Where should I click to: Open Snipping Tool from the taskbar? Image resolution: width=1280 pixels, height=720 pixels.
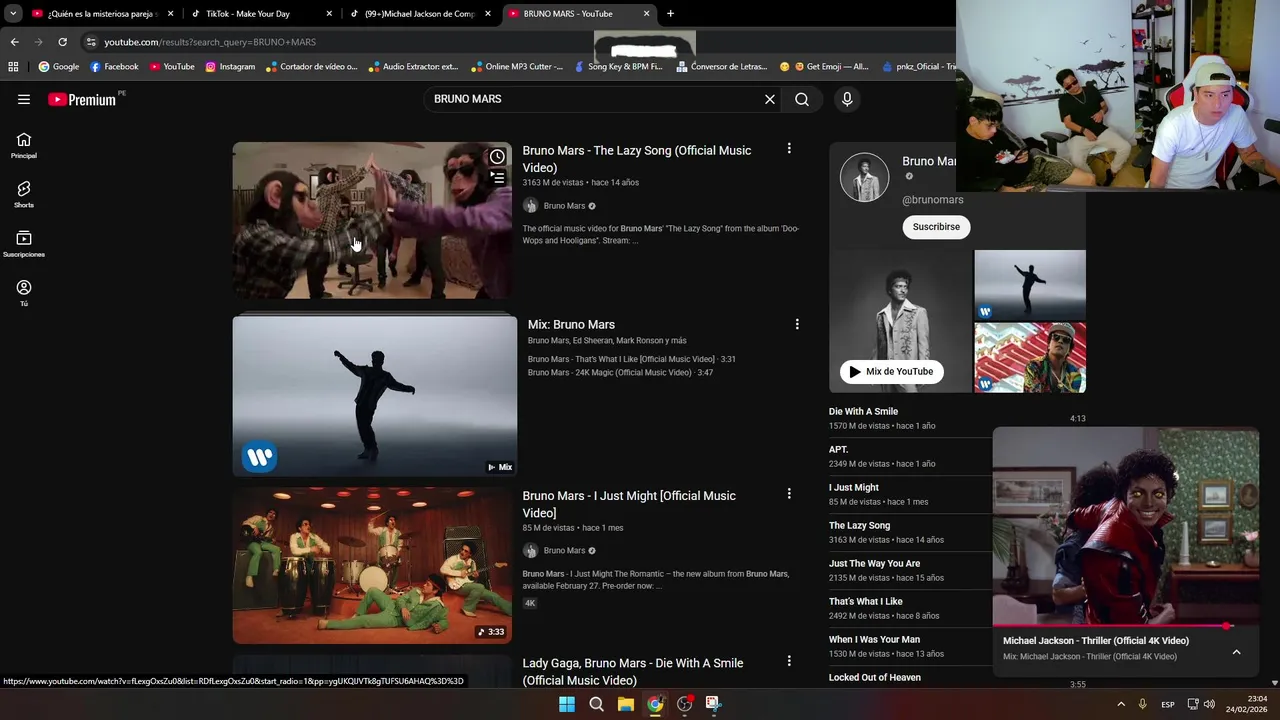[x=713, y=704]
